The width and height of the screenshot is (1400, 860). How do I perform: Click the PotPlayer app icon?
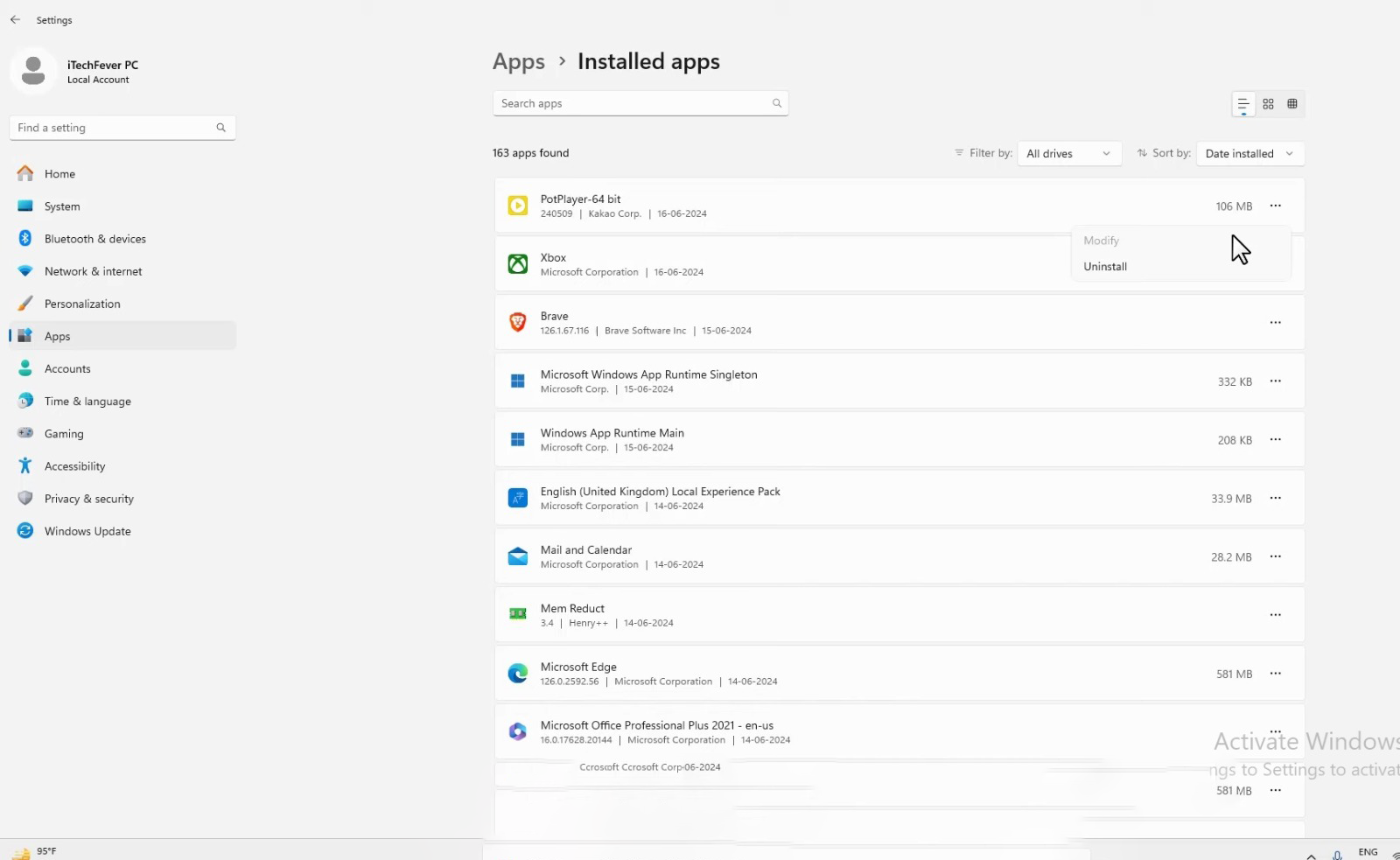click(518, 206)
